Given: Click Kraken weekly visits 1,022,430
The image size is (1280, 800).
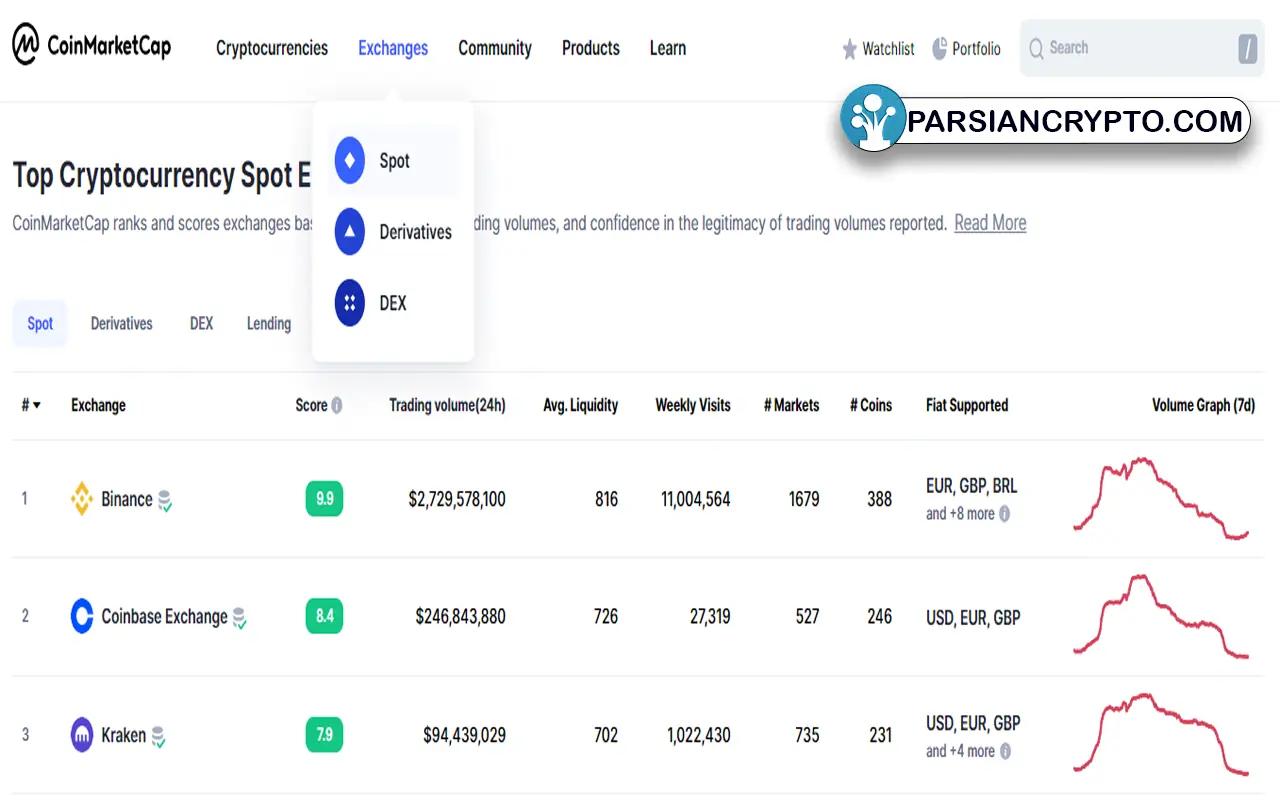Looking at the screenshot, I should point(698,735).
